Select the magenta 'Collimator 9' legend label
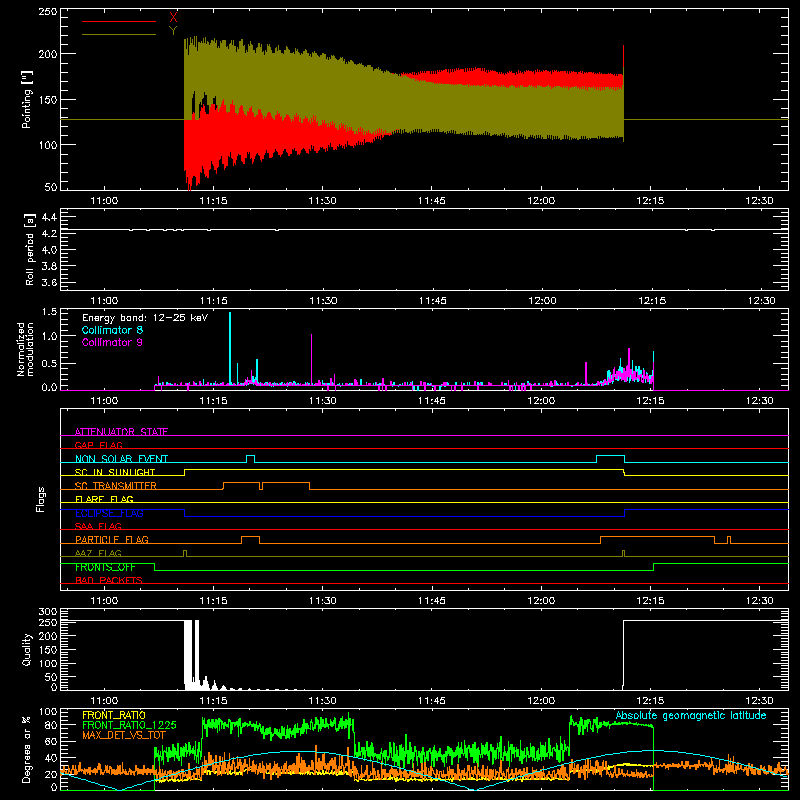Screen dimensions: 800x800 coord(112,342)
